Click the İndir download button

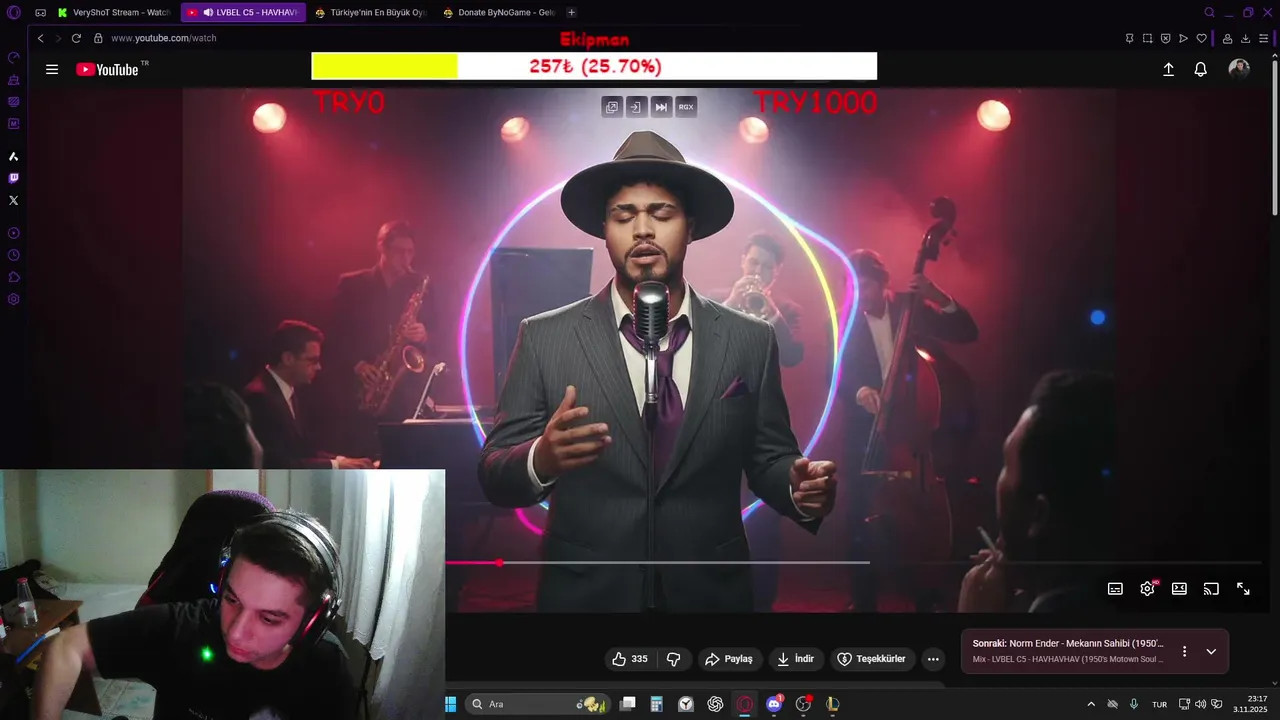(x=796, y=659)
